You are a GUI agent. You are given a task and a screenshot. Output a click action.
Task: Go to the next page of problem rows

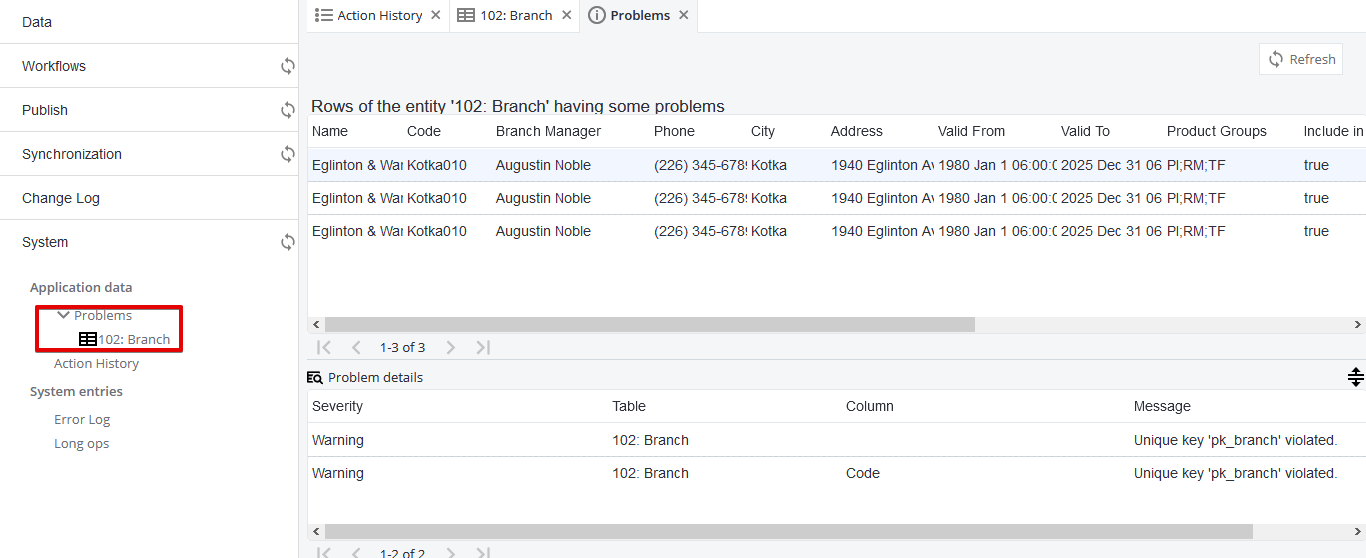451,347
